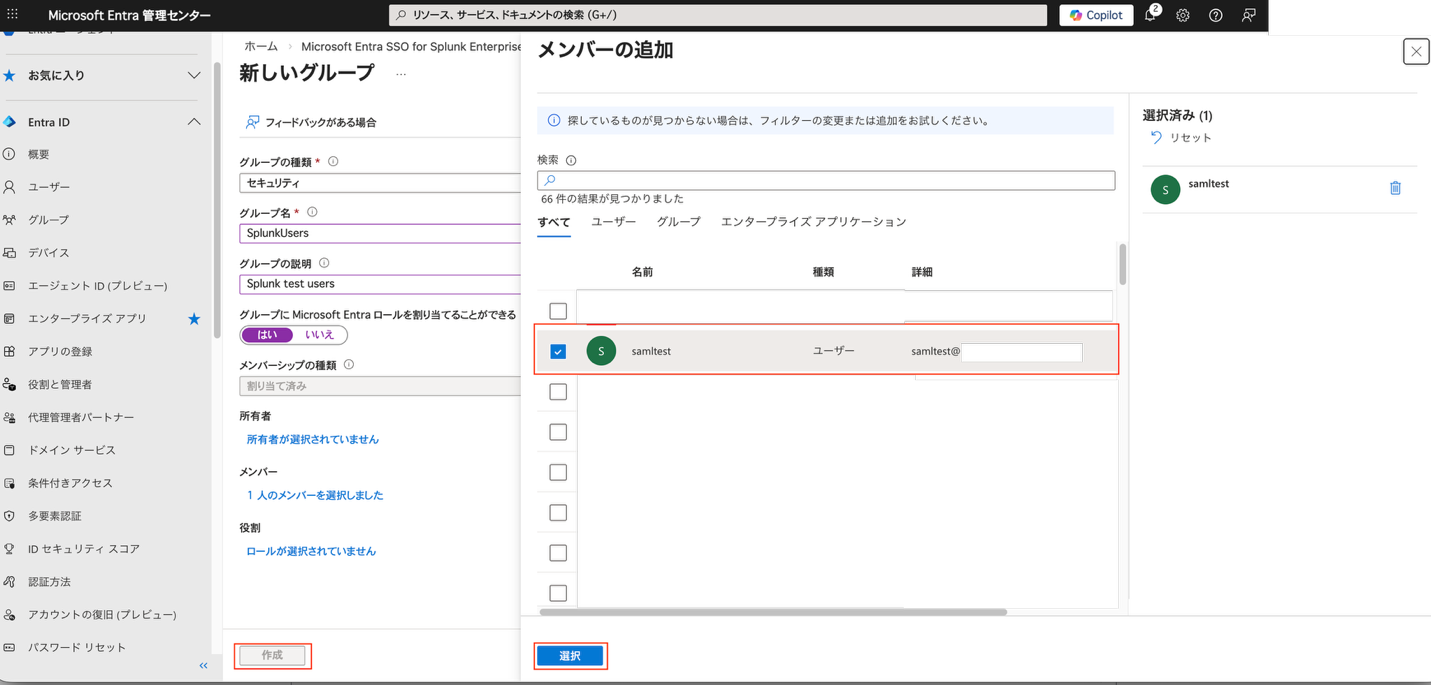The width and height of the screenshot is (1431, 685).
Task: Open the notifications bell showing 2 alerts
Action: coord(1147,14)
